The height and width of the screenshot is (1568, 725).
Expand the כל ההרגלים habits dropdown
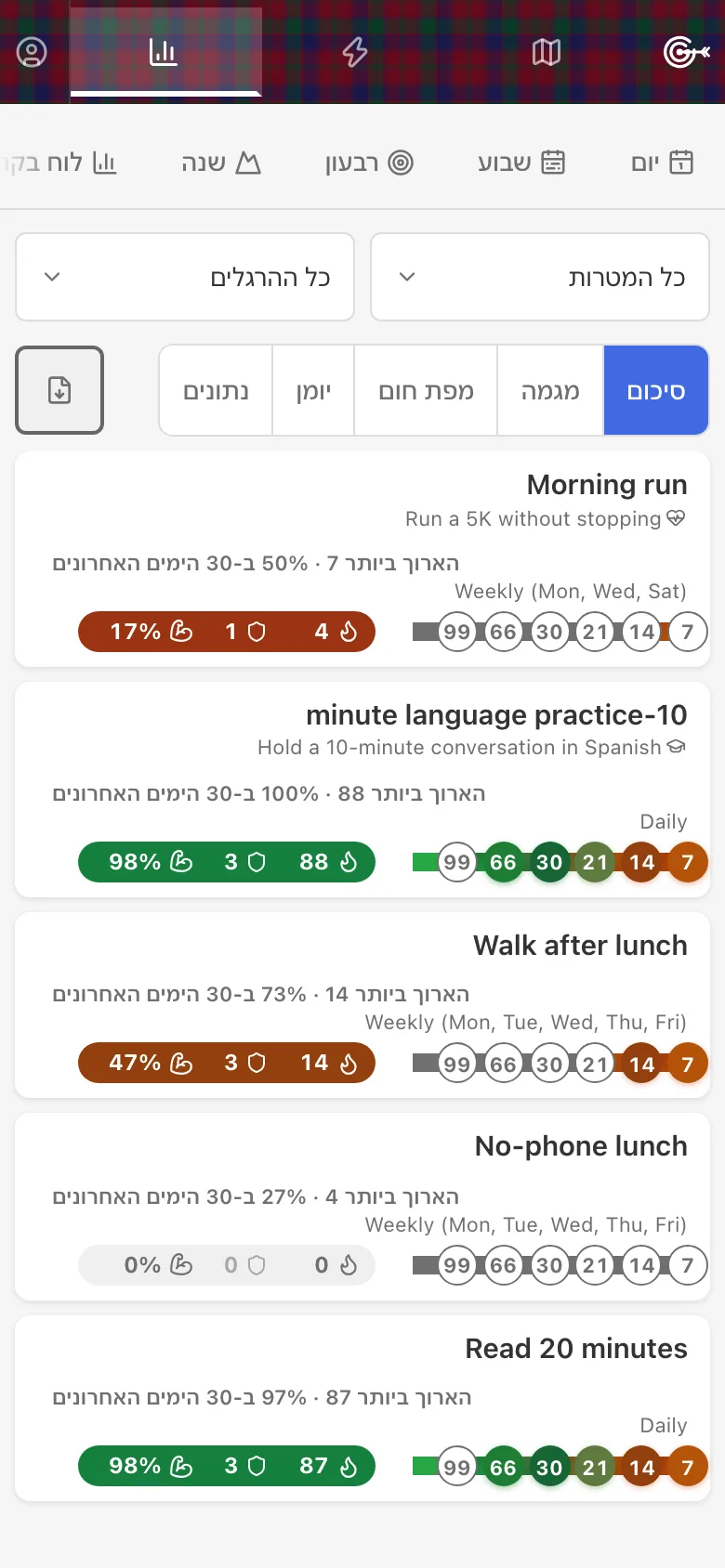click(x=185, y=277)
